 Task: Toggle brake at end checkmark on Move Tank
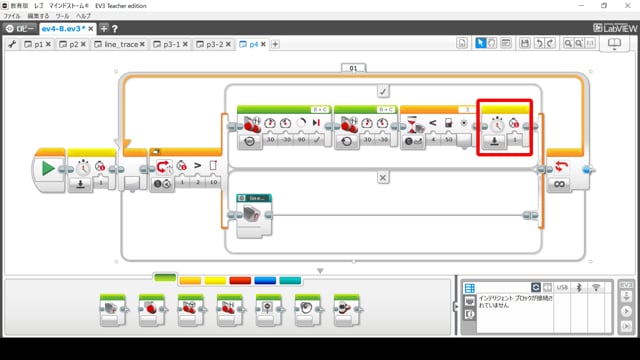pyautogui.click(x=317, y=140)
